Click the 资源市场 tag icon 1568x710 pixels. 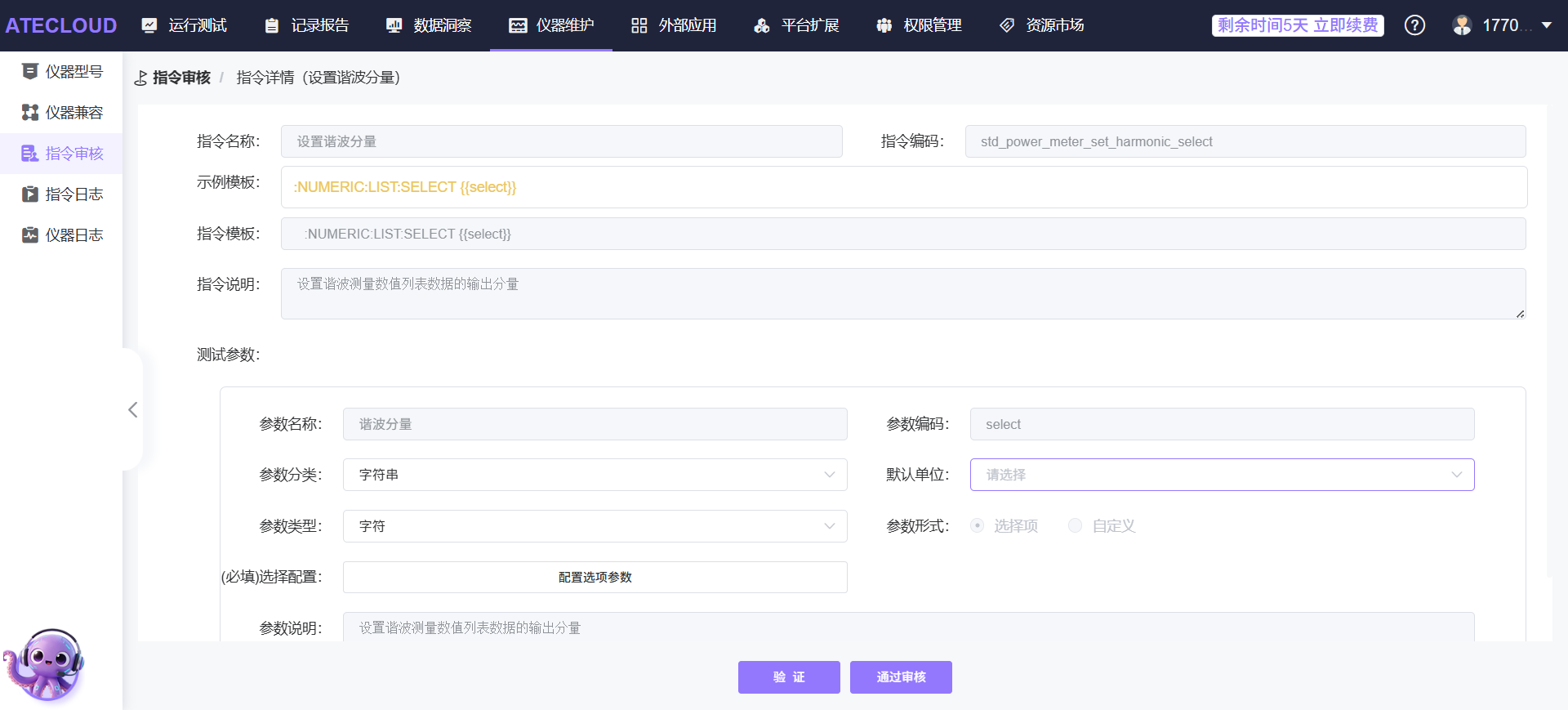1007,25
